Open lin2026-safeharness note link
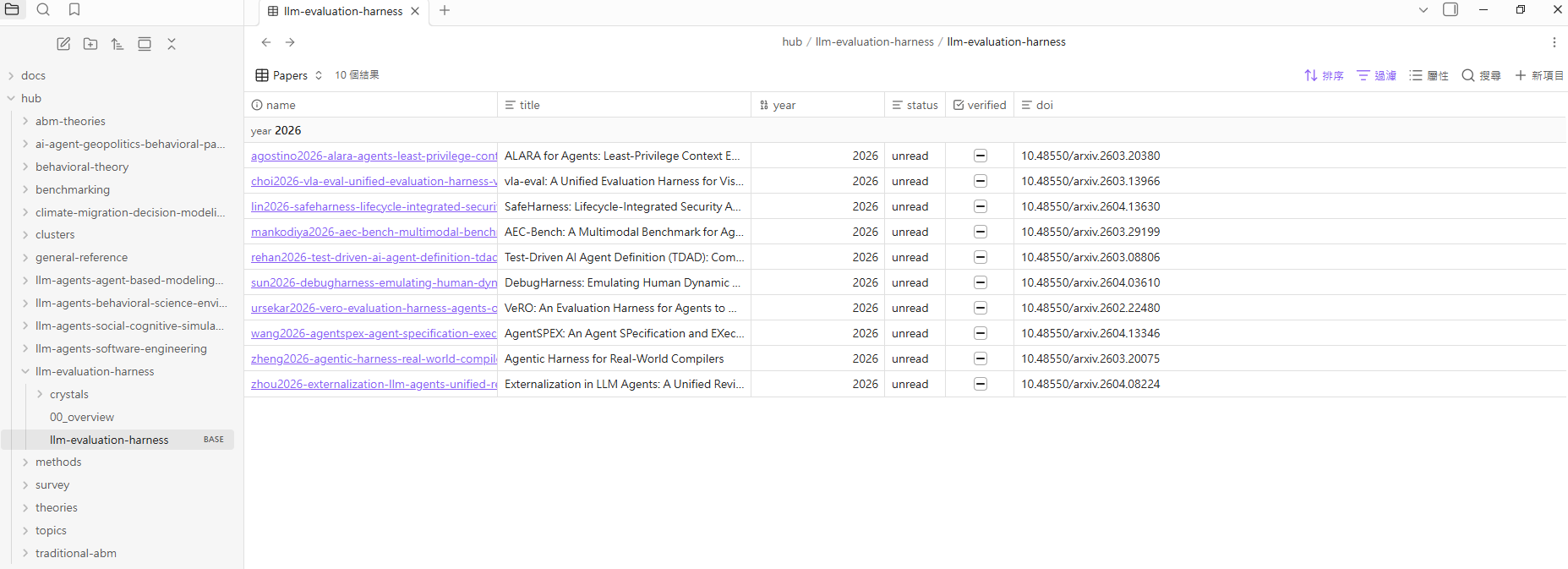 374,206
